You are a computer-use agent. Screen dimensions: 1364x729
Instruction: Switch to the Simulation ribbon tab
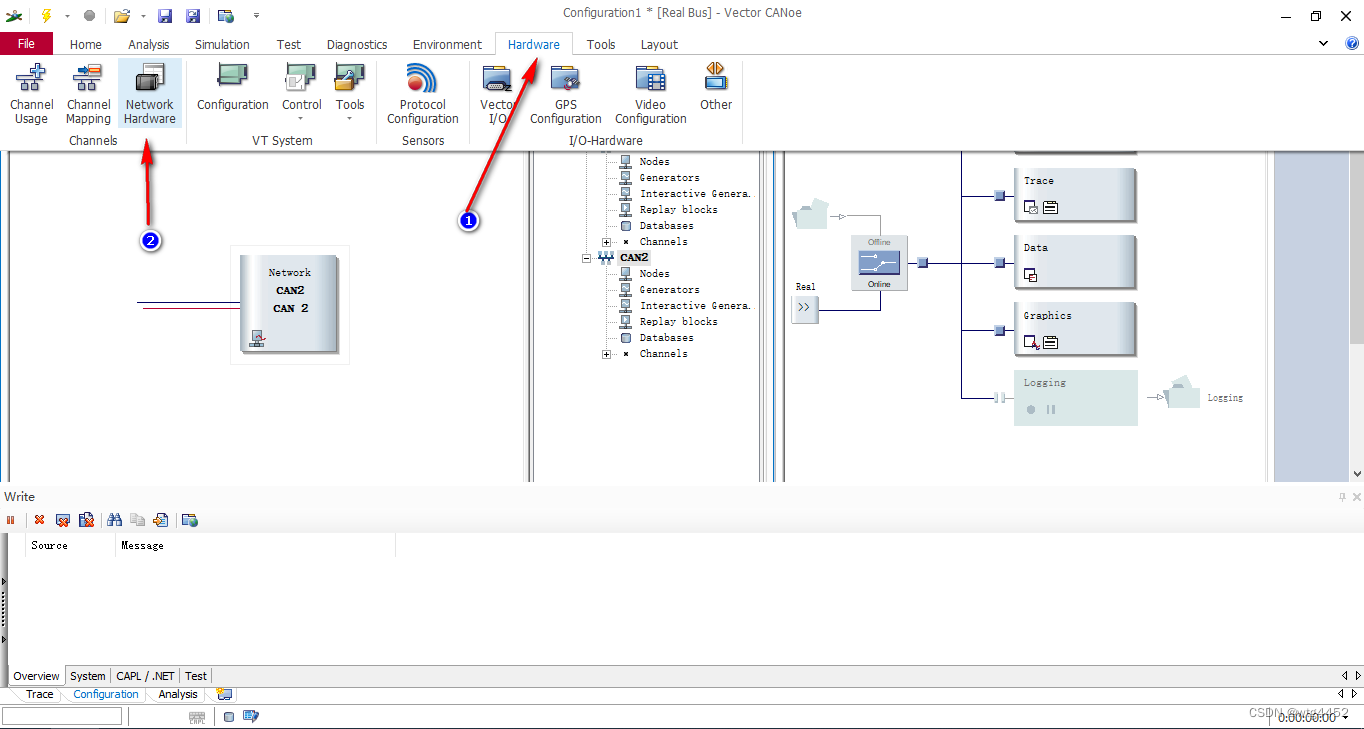[x=222, y=44]
